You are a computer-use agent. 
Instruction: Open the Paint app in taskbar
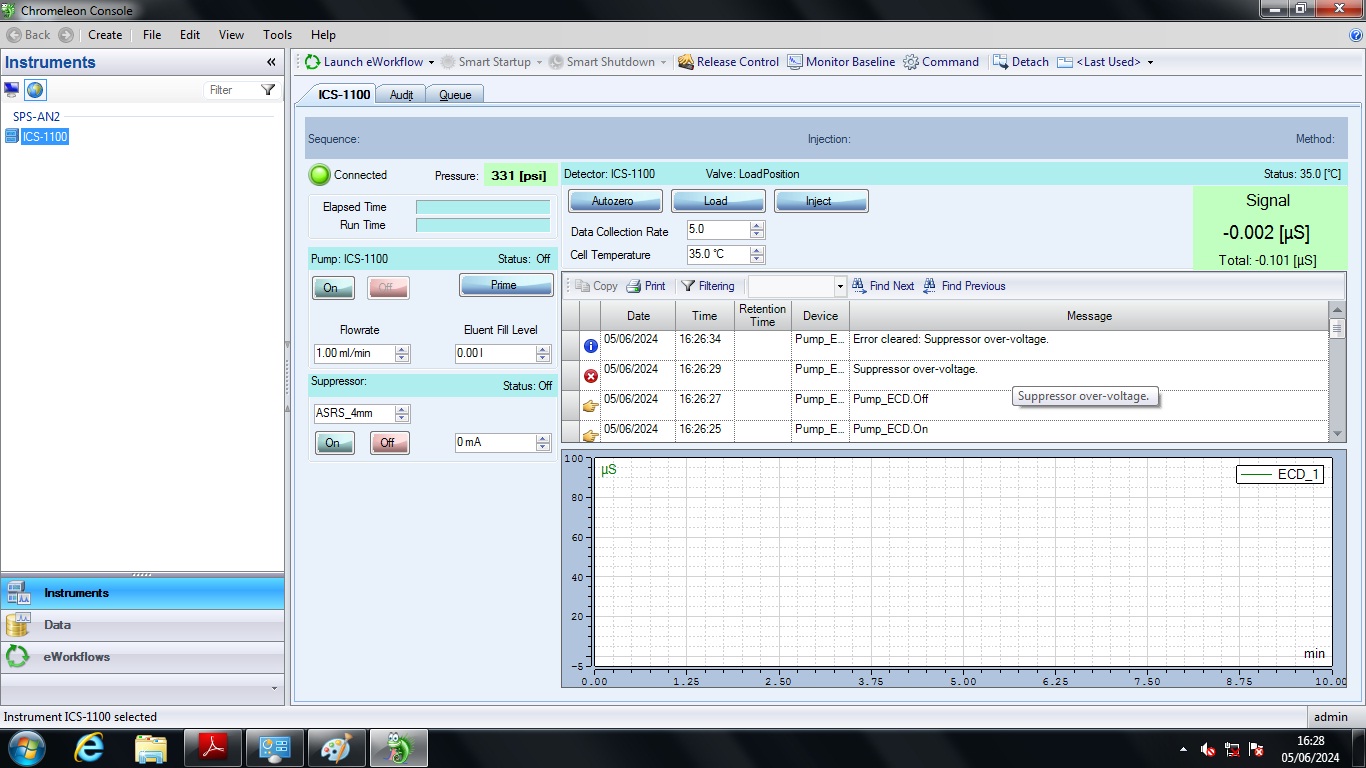tap(336, 748)
